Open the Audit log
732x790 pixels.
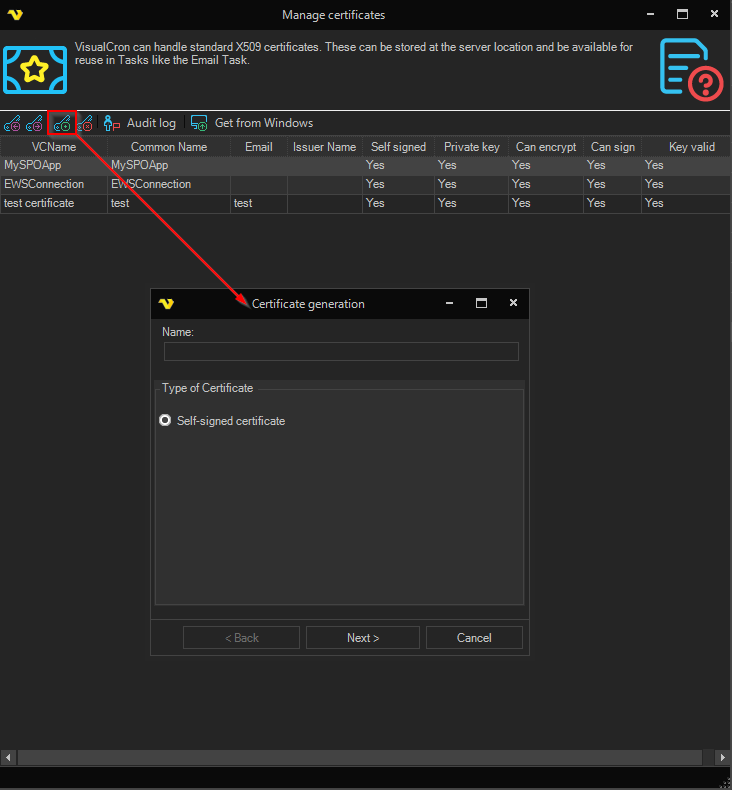(x=139, y=123)
